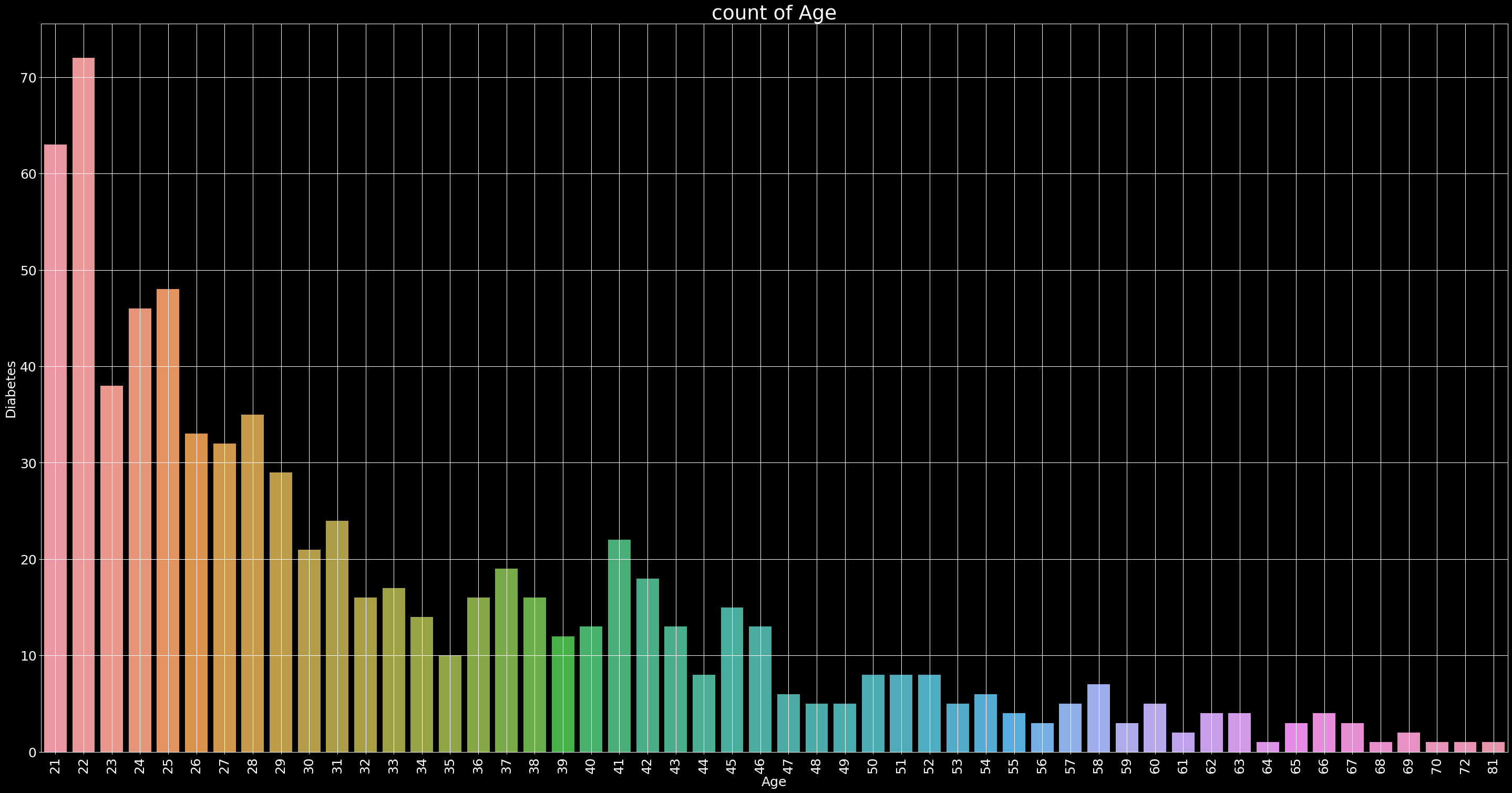This screenshot has height=793, width=1512.
Task: Select the bar for age 42
Action: point(647,665)
